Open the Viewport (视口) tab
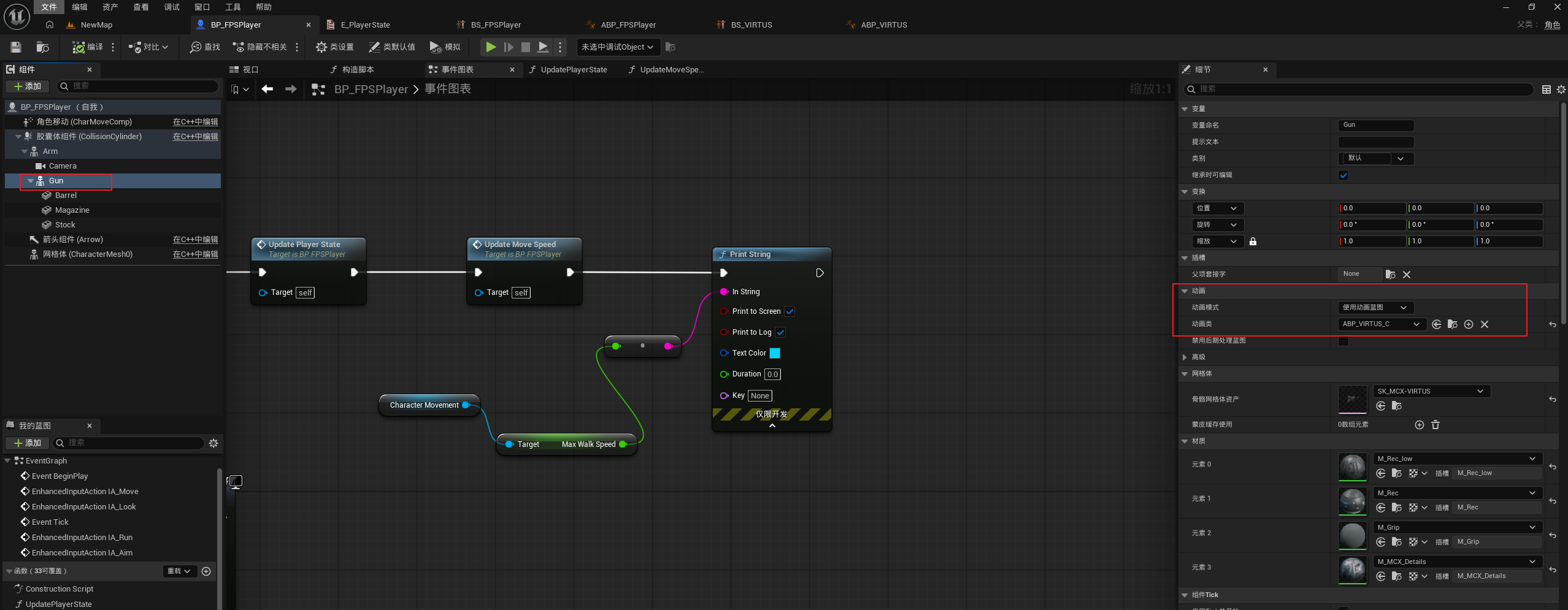The width and height of the screenshot is (1568, 610). (x=244, y=70)
